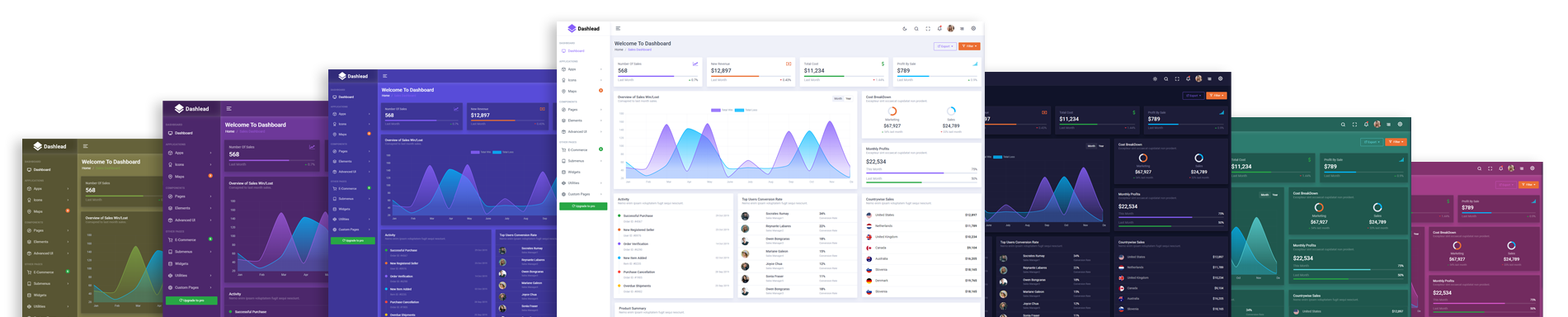Click United States flag row in white dashboard

point(921,215)
